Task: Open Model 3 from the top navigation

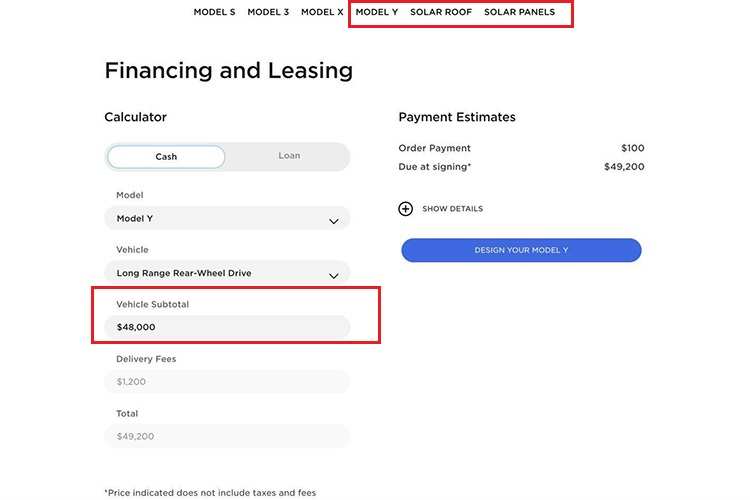Action: pos(268,13)
